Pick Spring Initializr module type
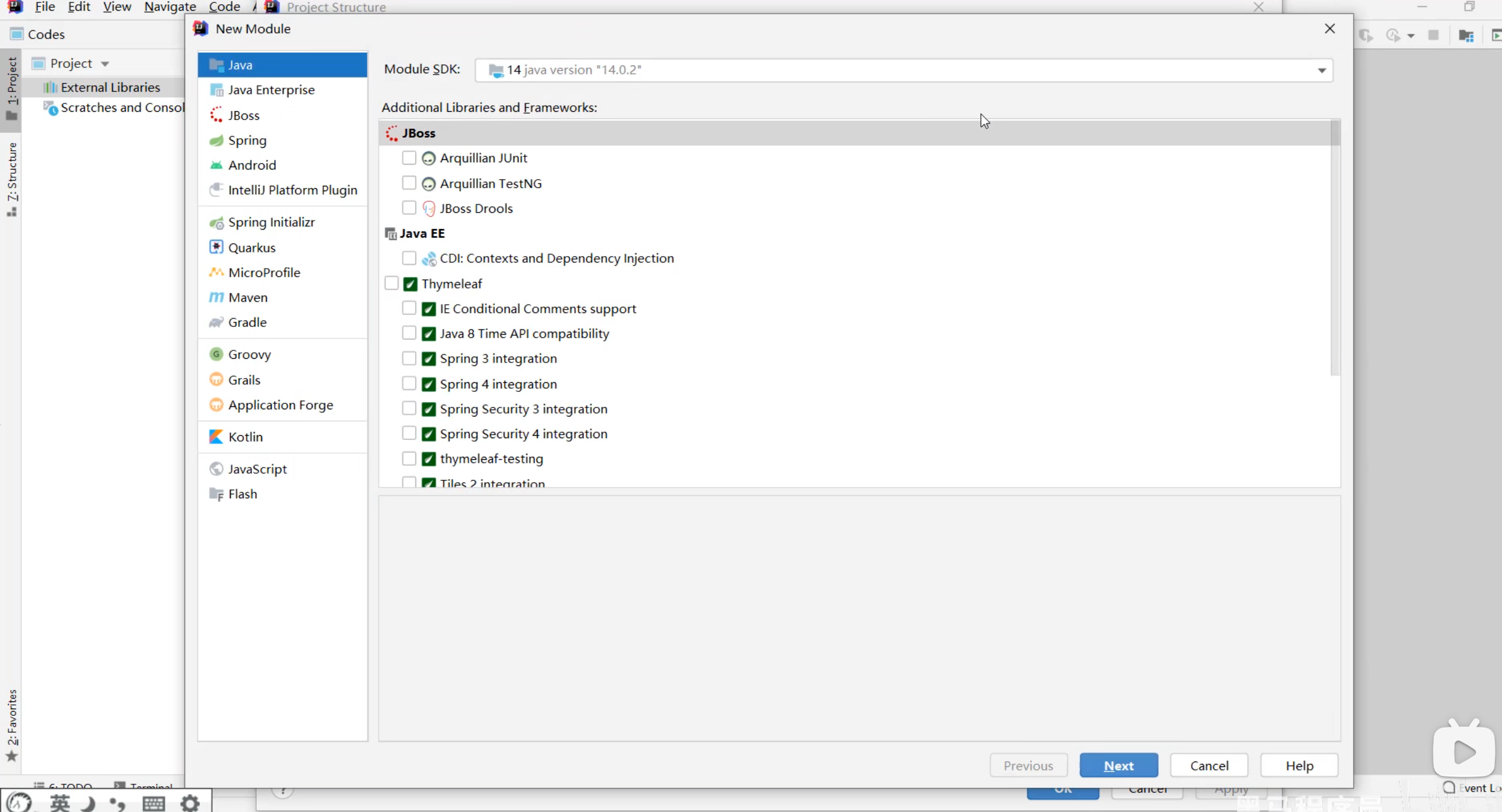 270,222
